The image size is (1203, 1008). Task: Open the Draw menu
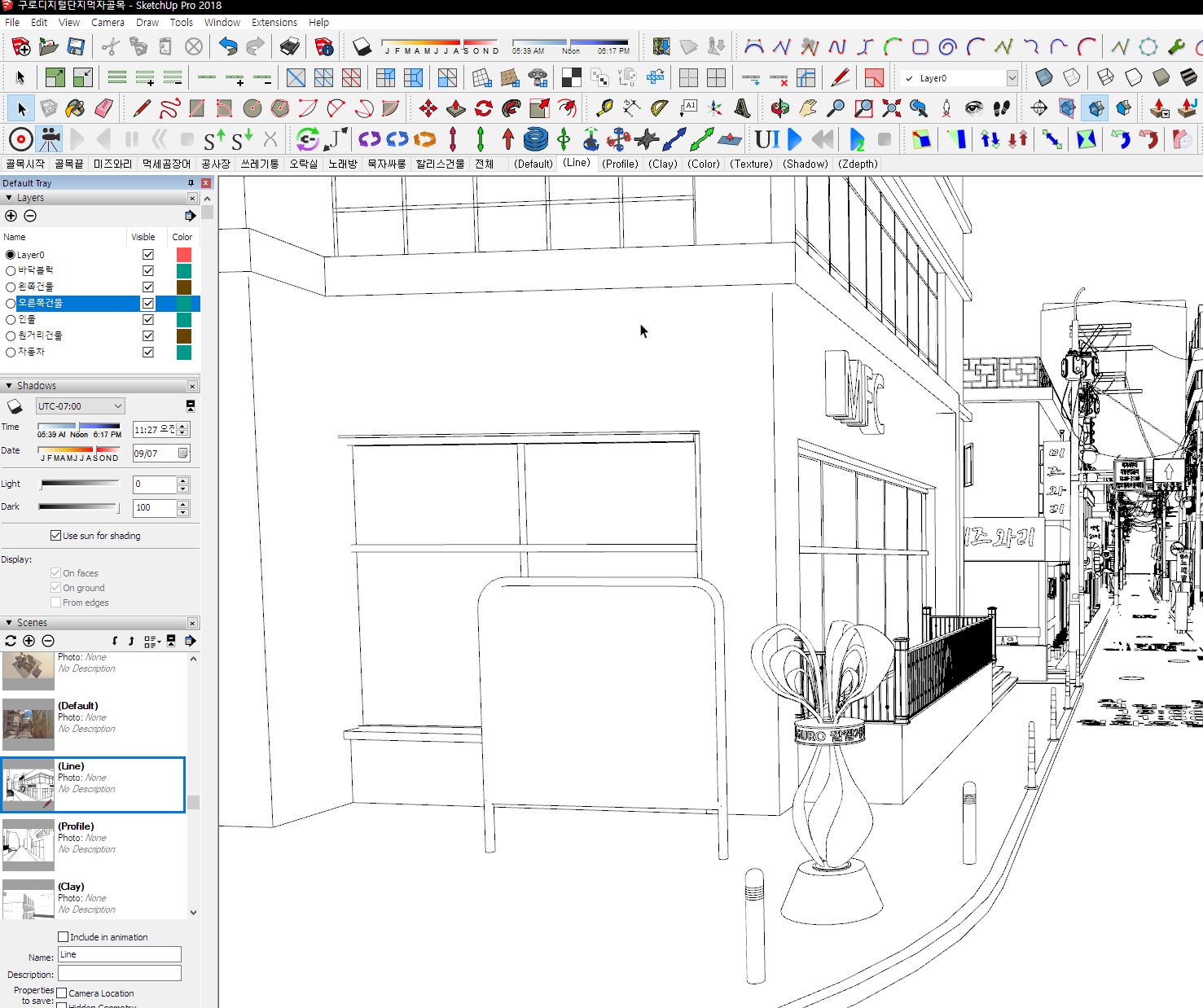pos(147,22)
